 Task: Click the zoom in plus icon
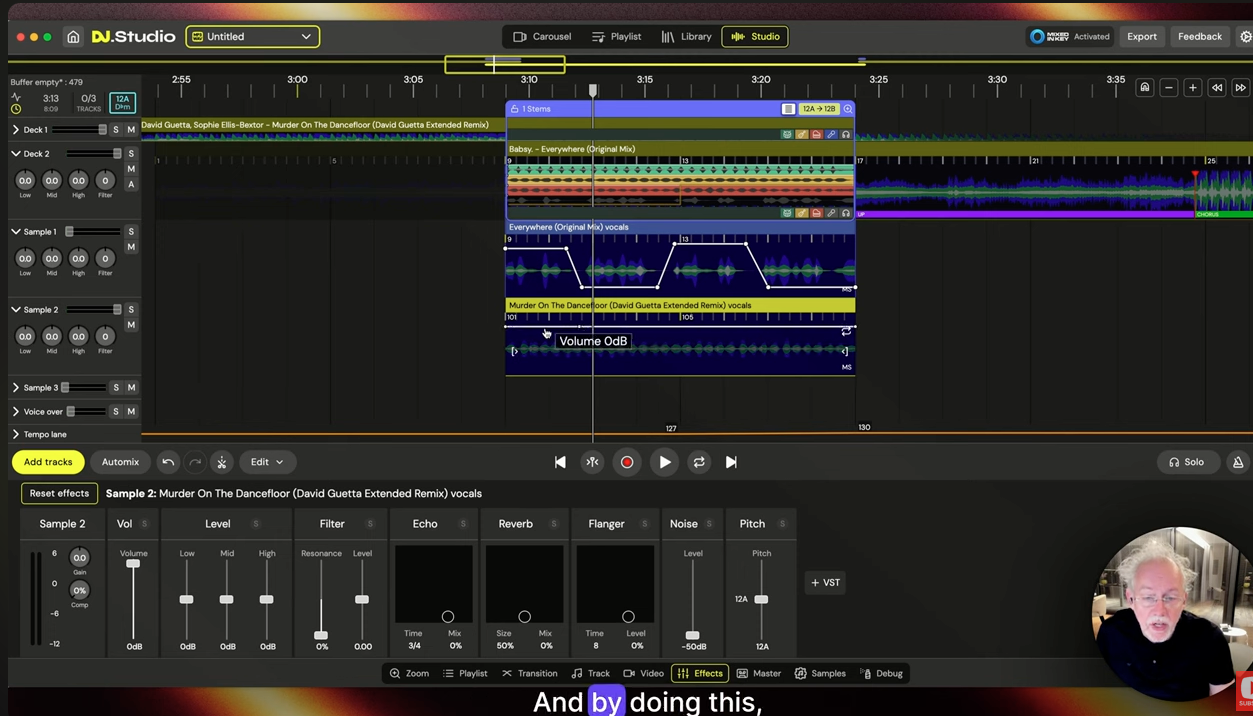1192,88
